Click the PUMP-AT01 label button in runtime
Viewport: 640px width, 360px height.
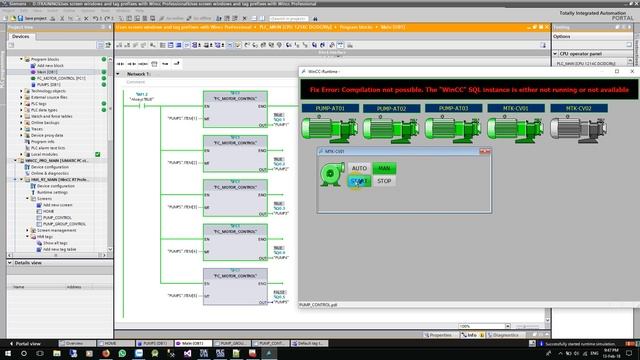(330, 108)
